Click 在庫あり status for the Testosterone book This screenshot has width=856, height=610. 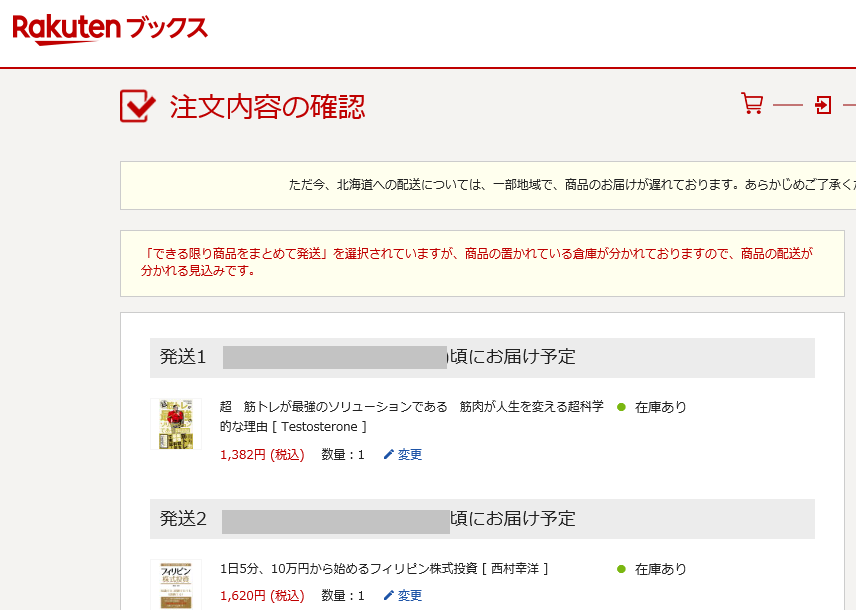click(661, 407)
